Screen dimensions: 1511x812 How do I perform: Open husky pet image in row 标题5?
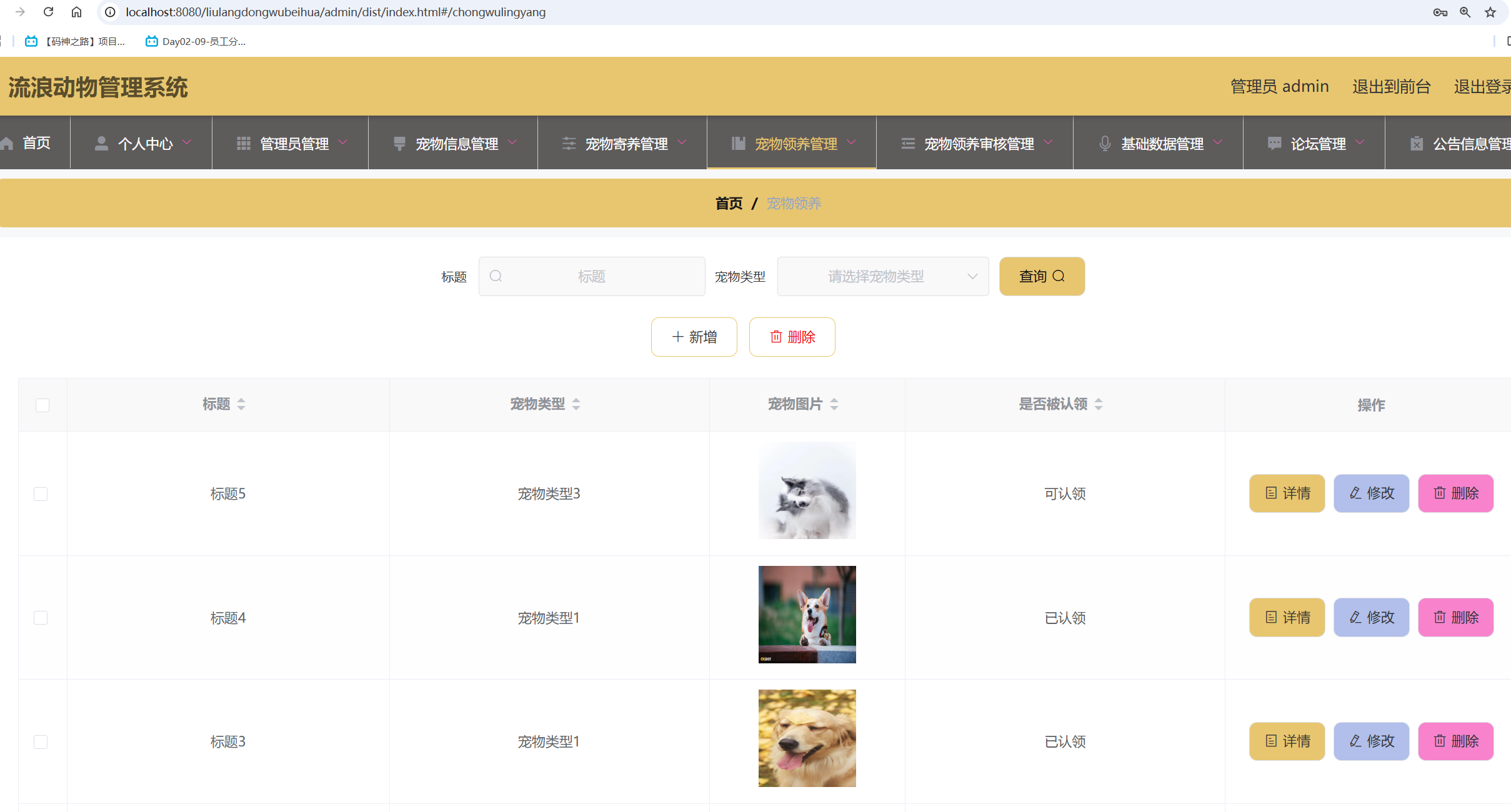click(x=807, y=490)
